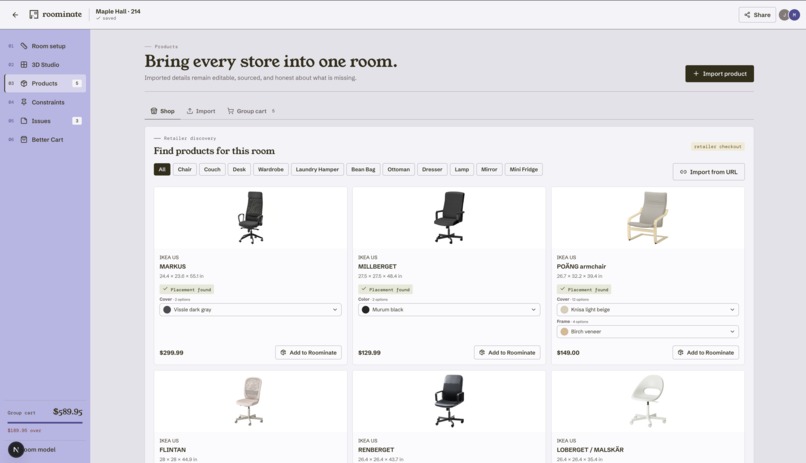Add POÄNG armchair to Roominate
Screen dimensions: 806x463
[705, 353]
